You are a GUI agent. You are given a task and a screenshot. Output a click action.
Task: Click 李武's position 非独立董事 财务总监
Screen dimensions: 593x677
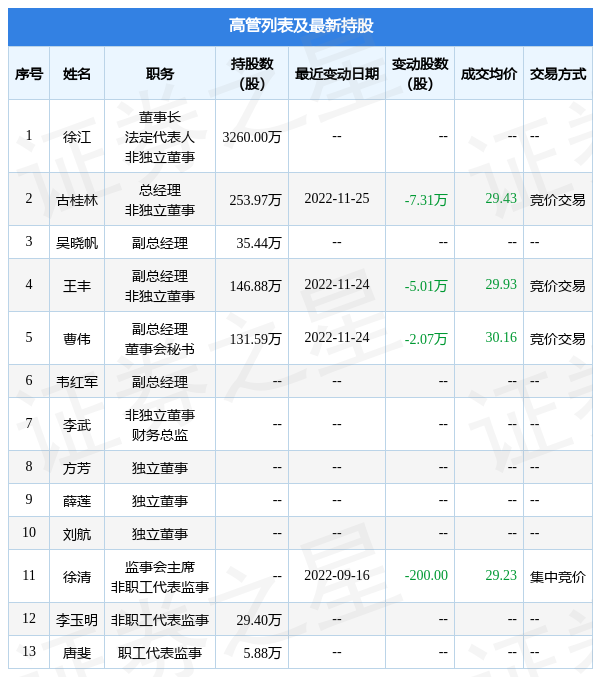[160, 425]
